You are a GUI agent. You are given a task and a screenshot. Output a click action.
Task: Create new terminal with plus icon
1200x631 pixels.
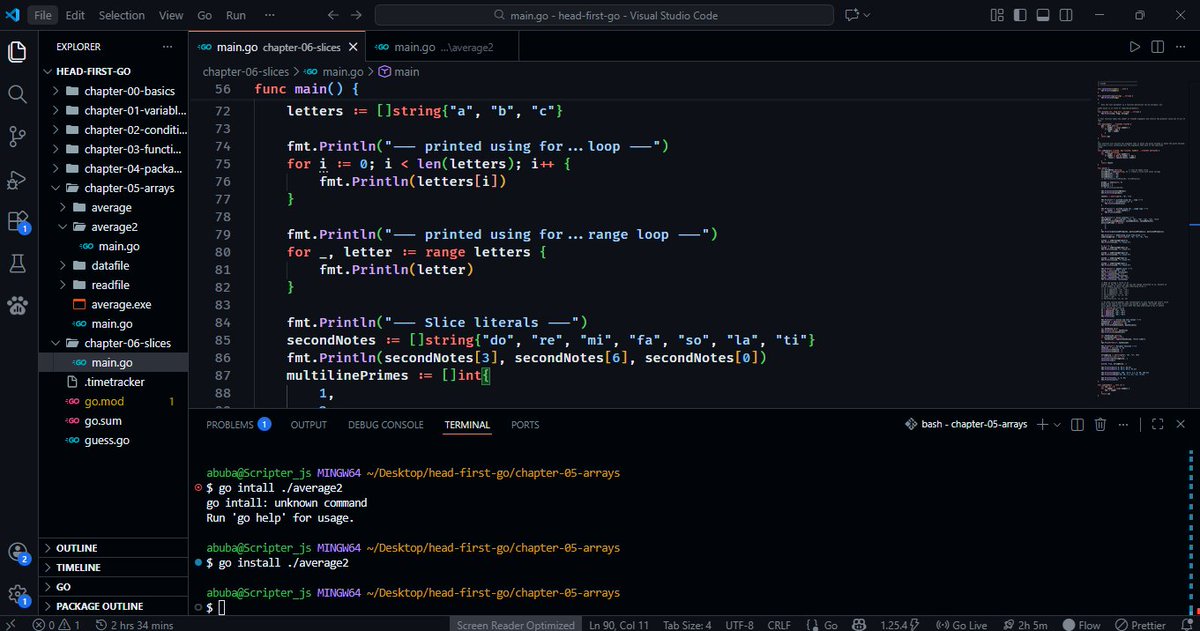[x=1042, y=424]
